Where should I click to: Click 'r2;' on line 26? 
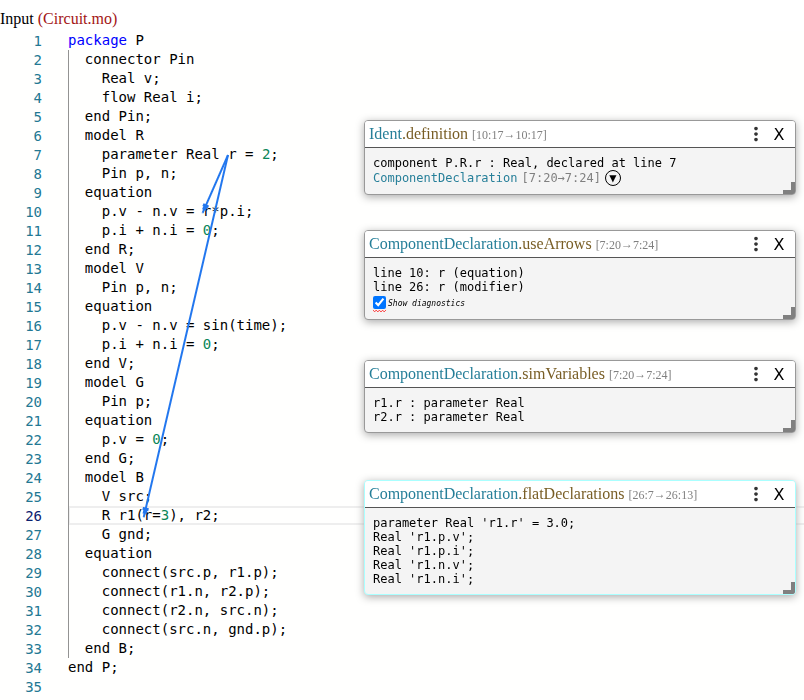click(207, 515)
